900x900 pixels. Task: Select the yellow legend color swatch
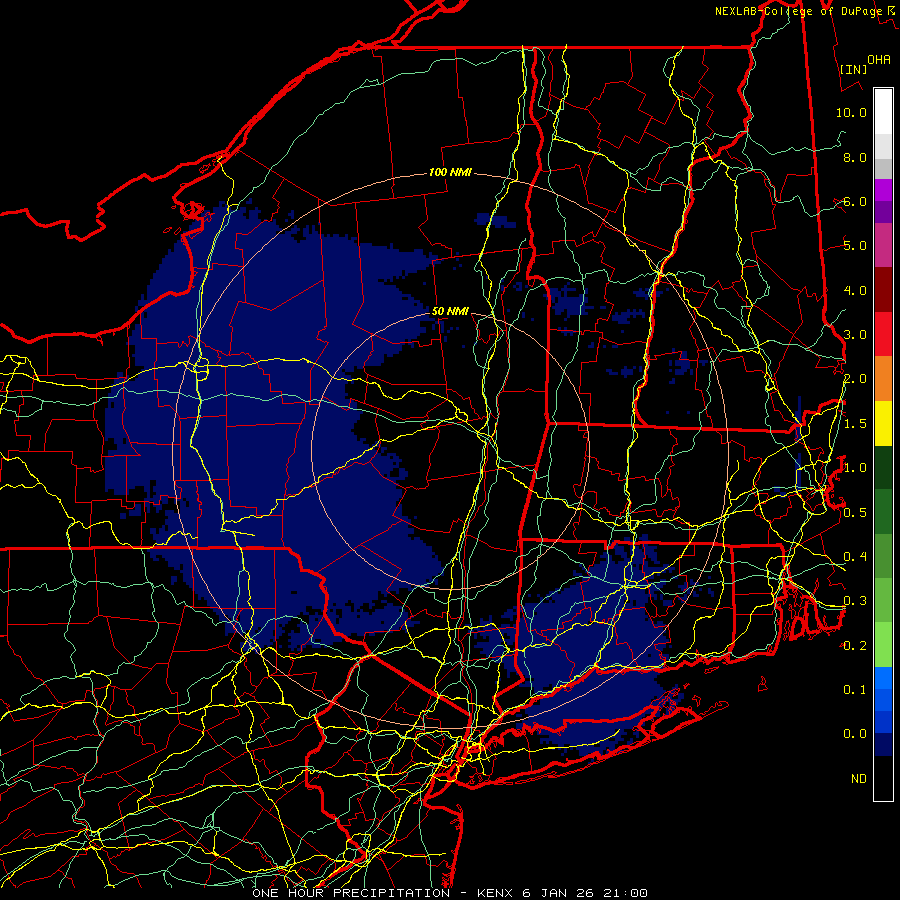point(883,424)
